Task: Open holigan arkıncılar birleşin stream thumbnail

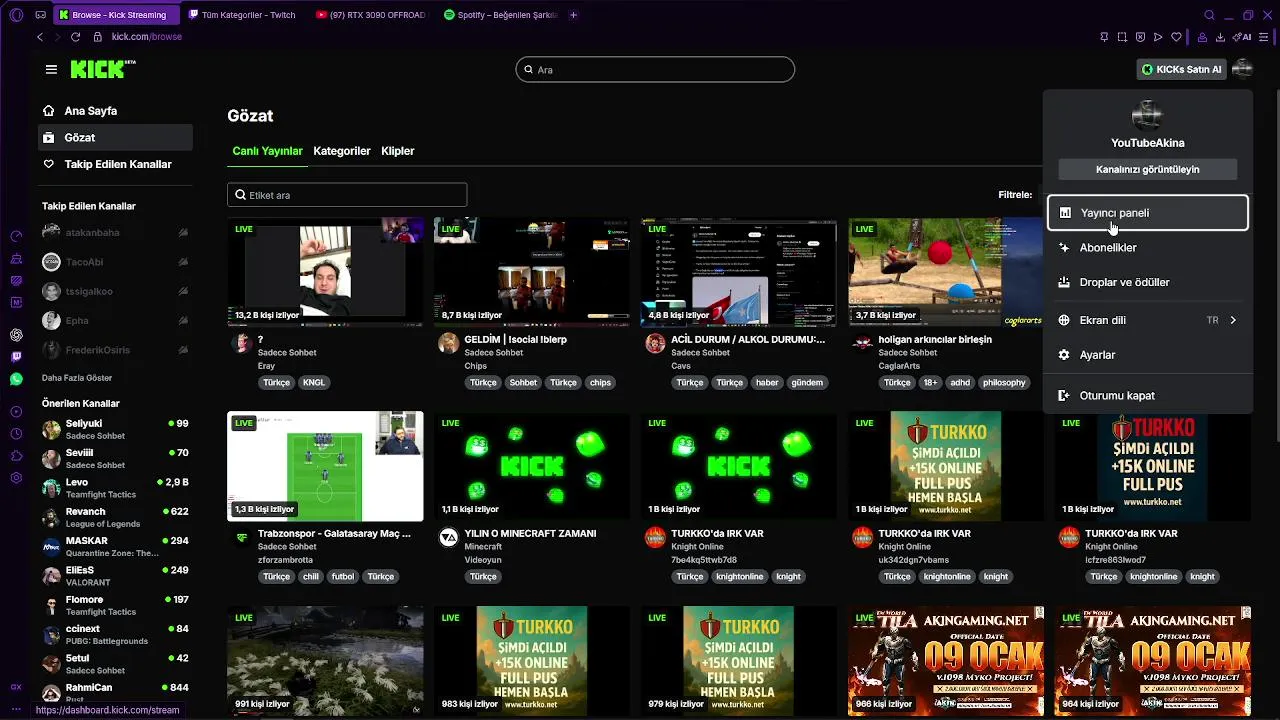Action: (945, 272)
